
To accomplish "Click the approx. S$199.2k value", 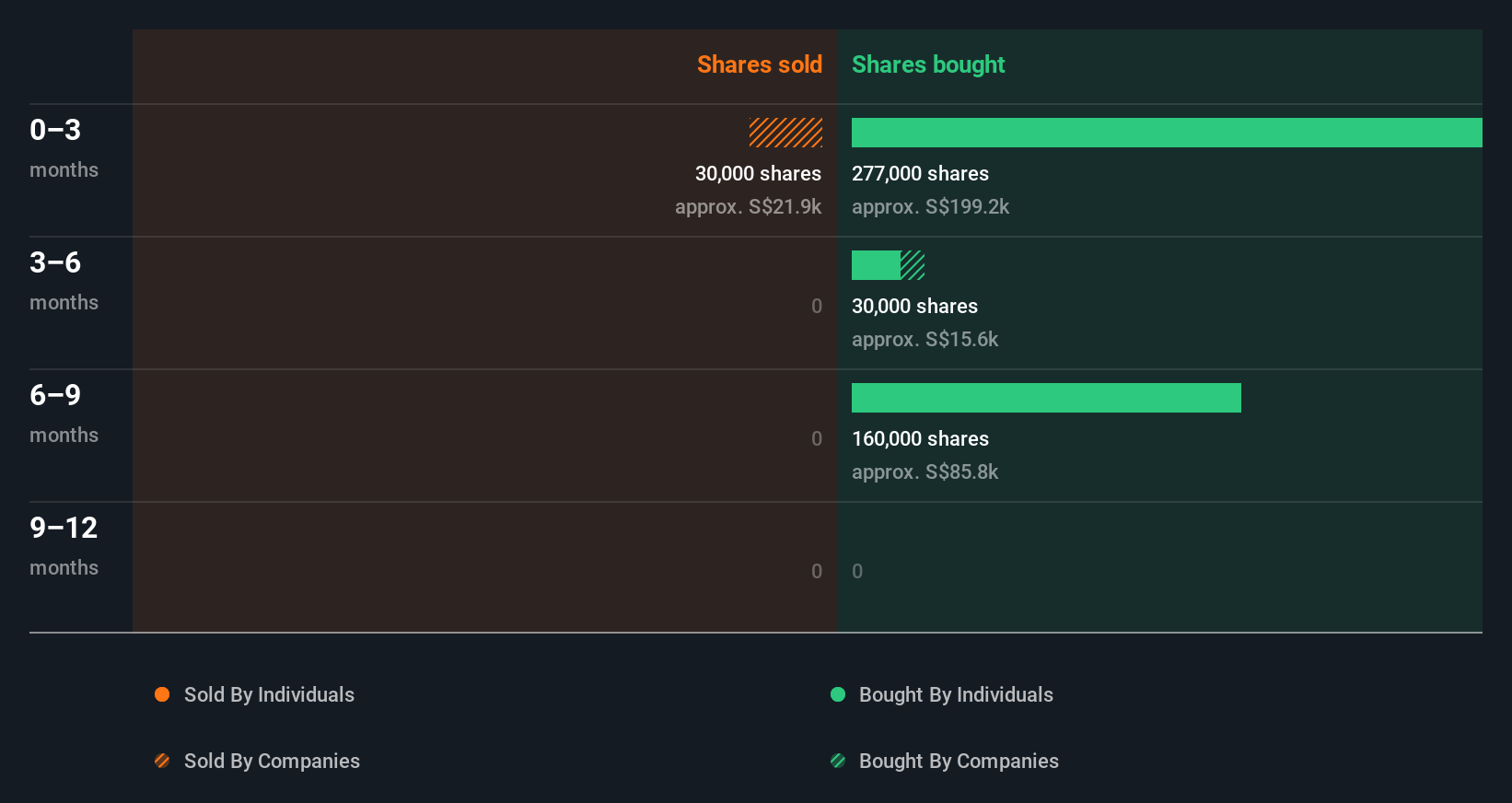I will pos(930,206).
